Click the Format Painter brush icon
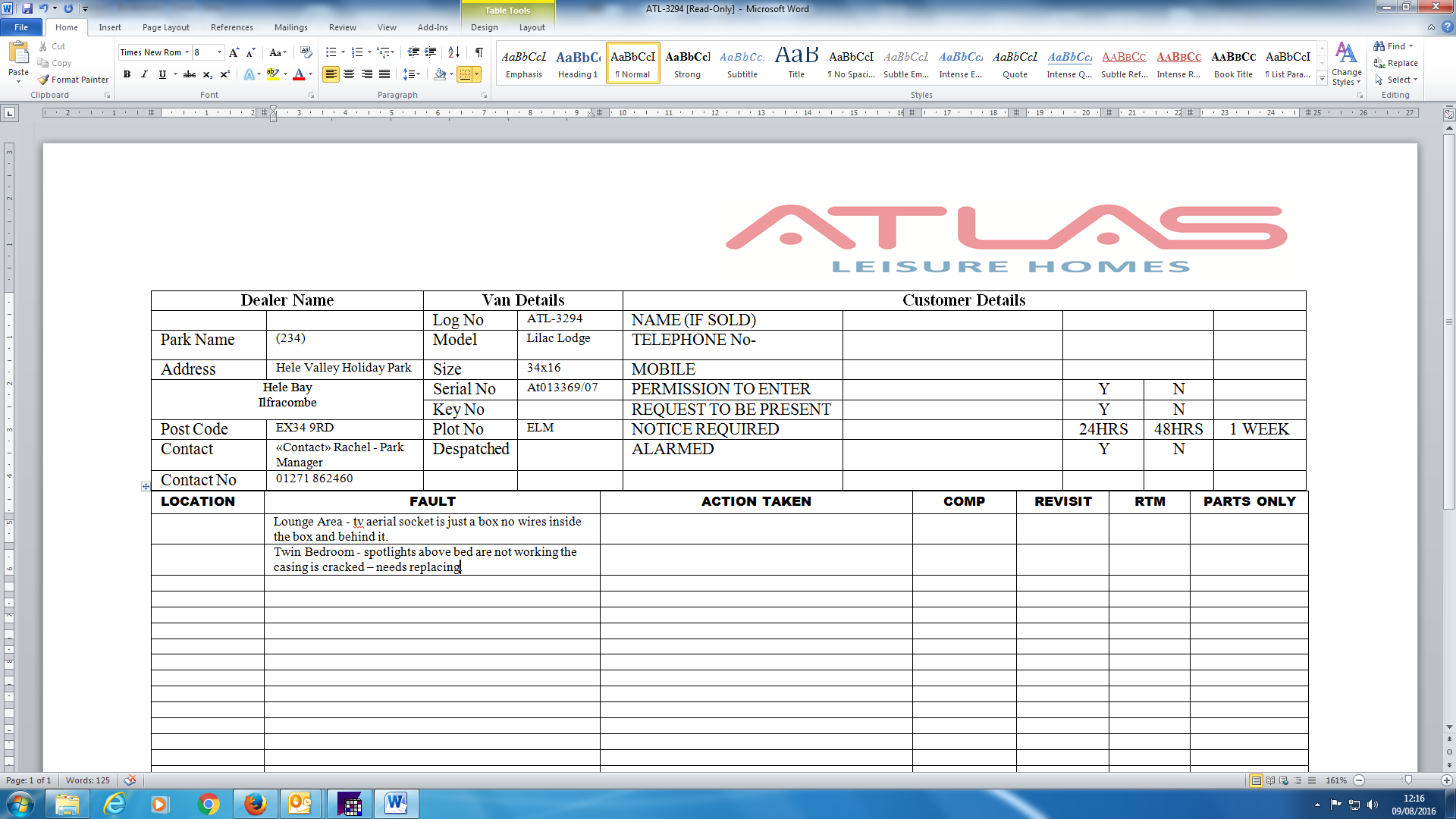Screen dimensions: 1456x819 44,80
